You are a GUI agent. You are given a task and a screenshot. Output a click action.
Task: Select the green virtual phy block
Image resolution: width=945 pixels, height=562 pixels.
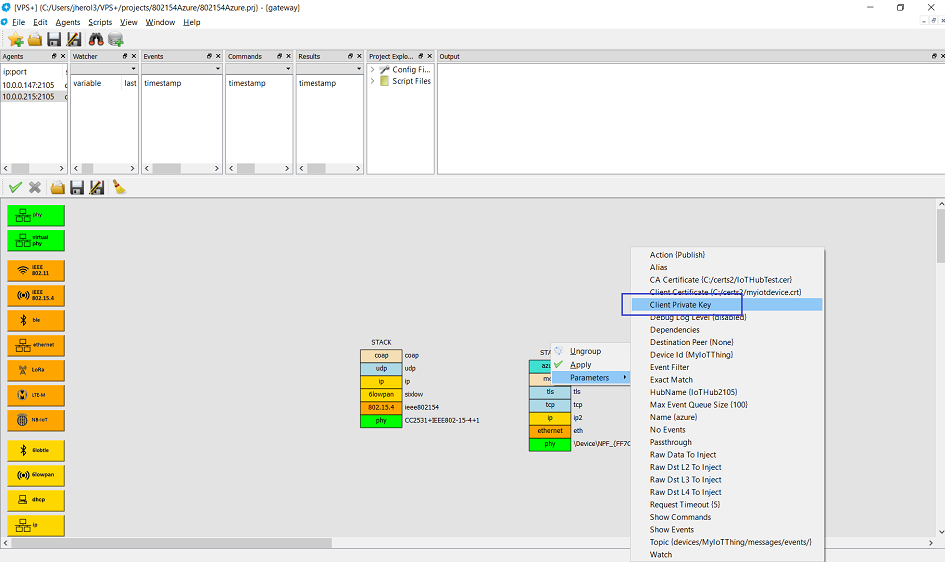(36, 240)
